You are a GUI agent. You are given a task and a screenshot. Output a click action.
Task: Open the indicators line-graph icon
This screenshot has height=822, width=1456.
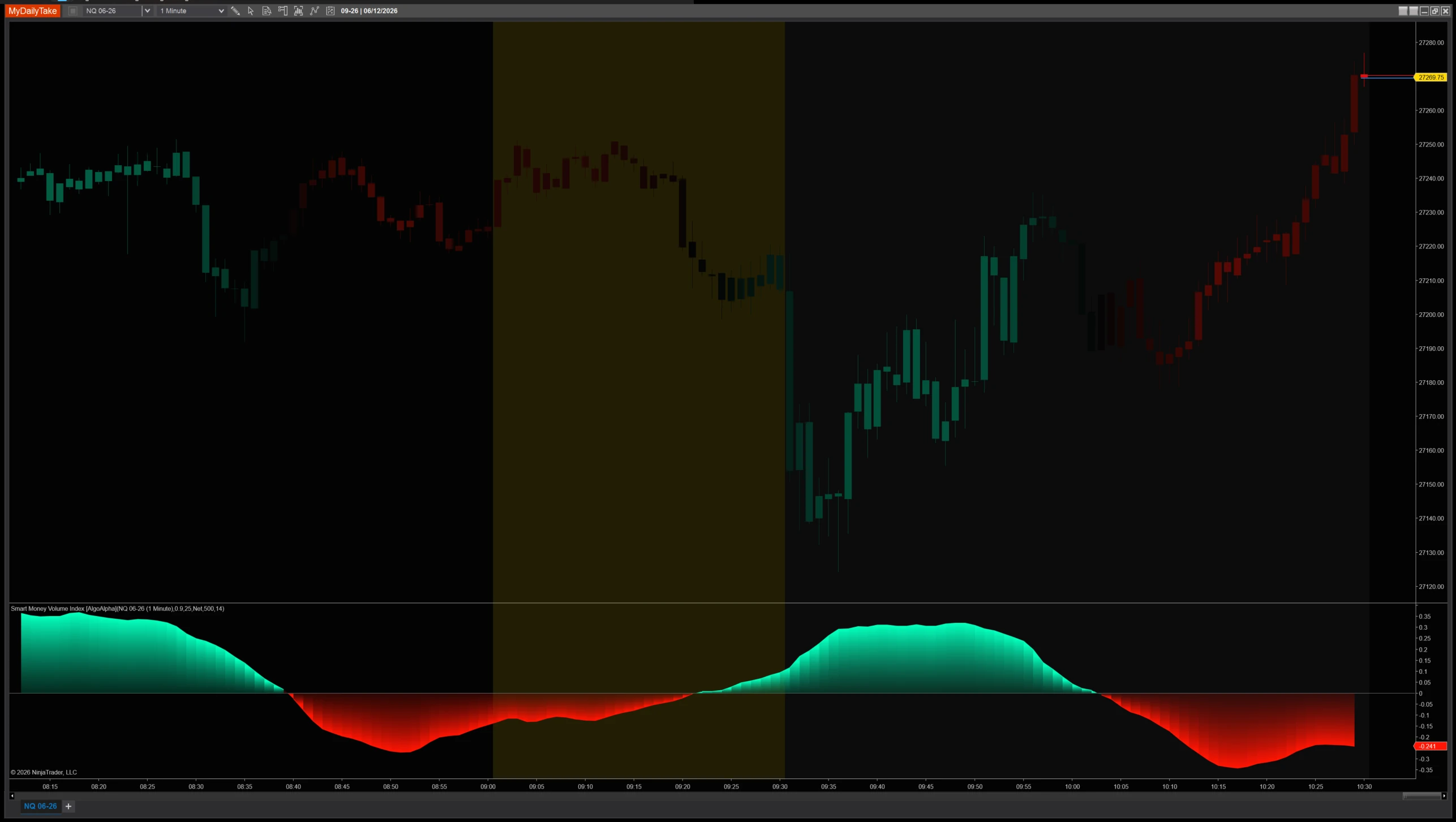click(315, 11)
